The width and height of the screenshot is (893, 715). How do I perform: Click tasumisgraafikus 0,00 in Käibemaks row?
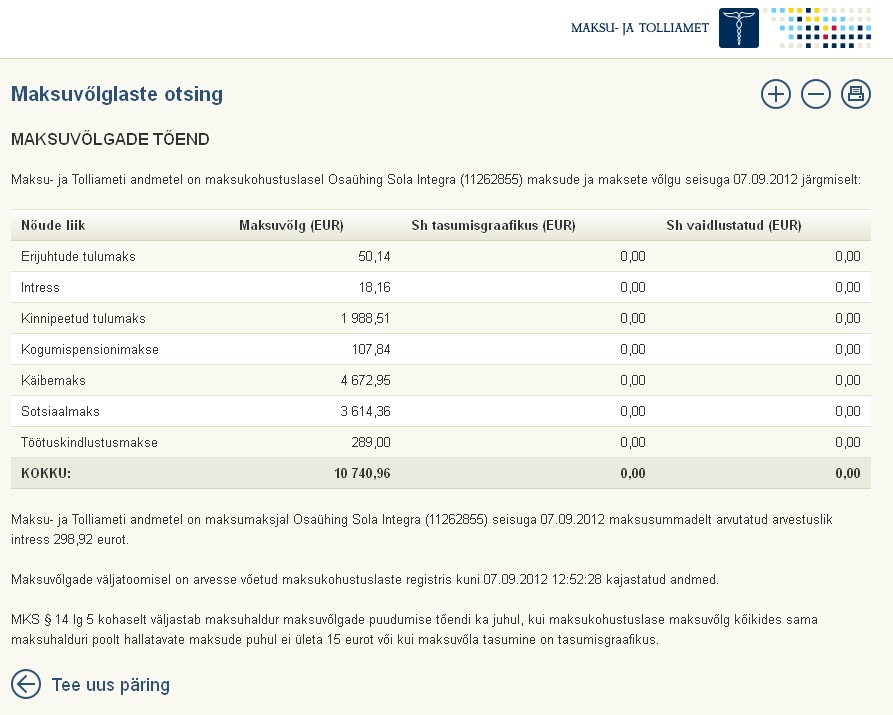[x=633, y=381]
